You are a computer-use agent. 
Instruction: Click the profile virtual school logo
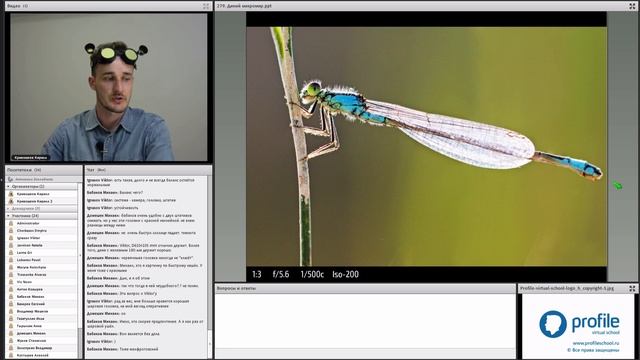point(579,324)
